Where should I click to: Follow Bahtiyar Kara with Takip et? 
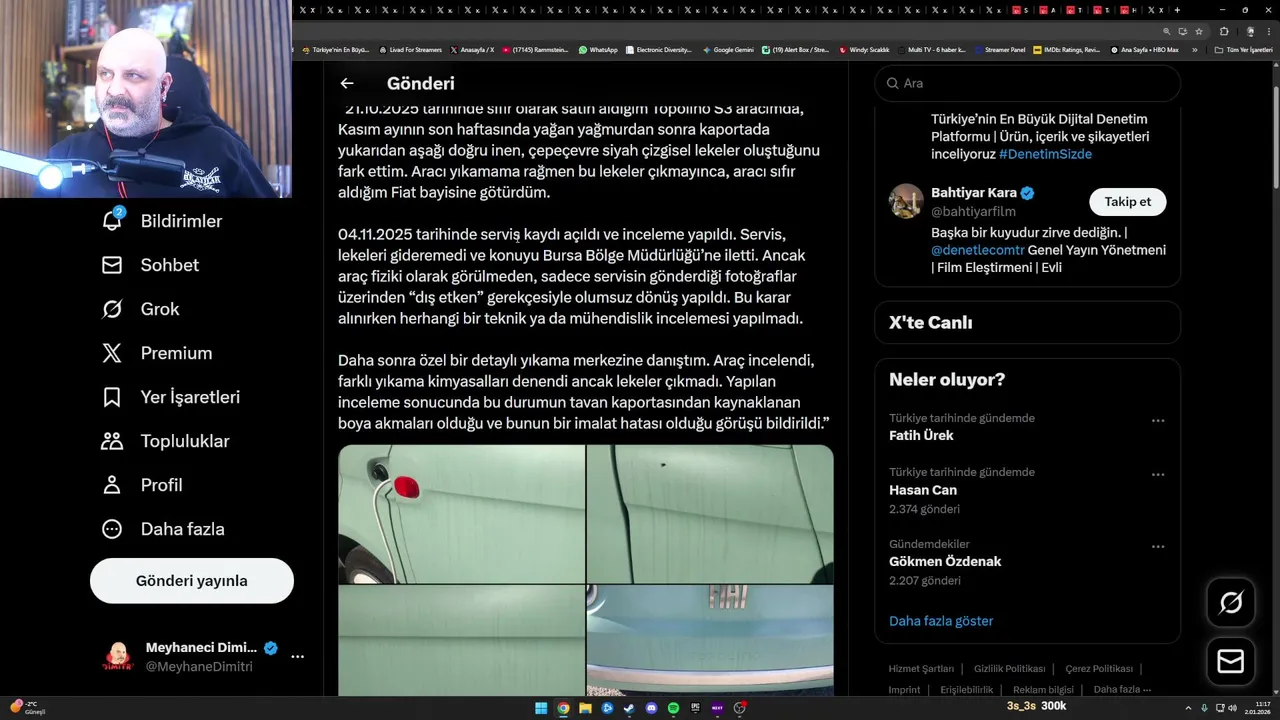[x=1127, y=202]
